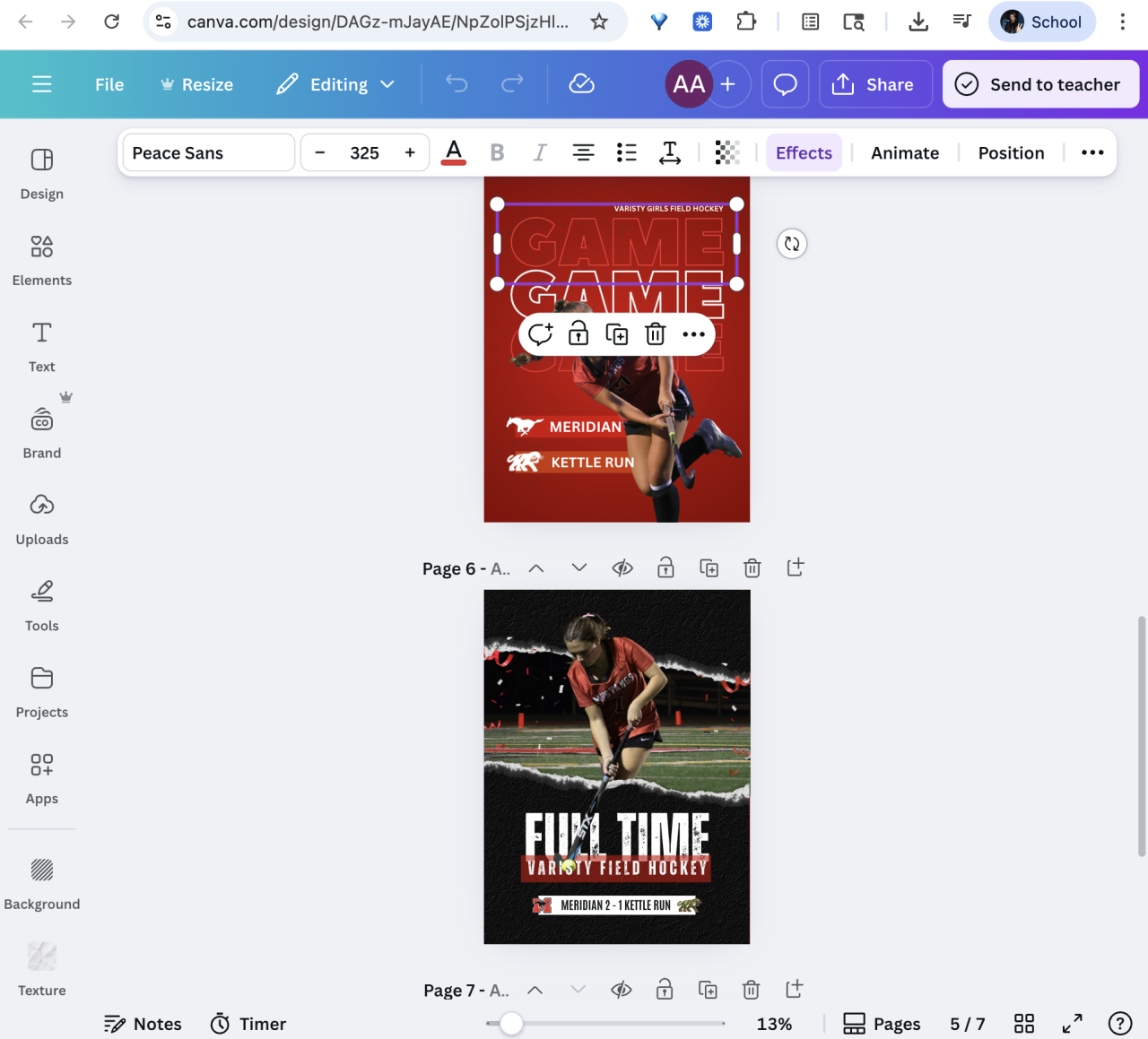Image resolution: width=1148 pixels, height=1039 pixels.
Task: Open transparency control
Action: 727,152
